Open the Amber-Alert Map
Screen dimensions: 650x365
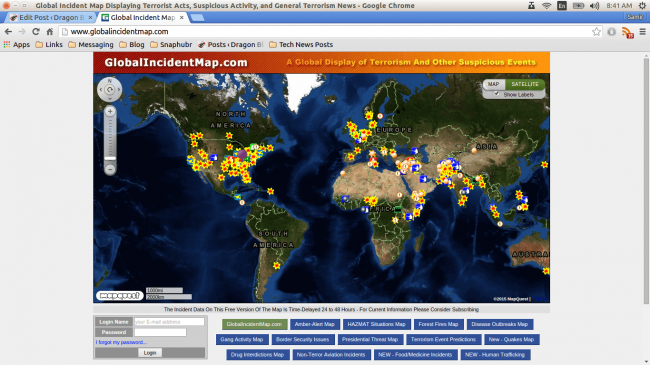[315, 324]
